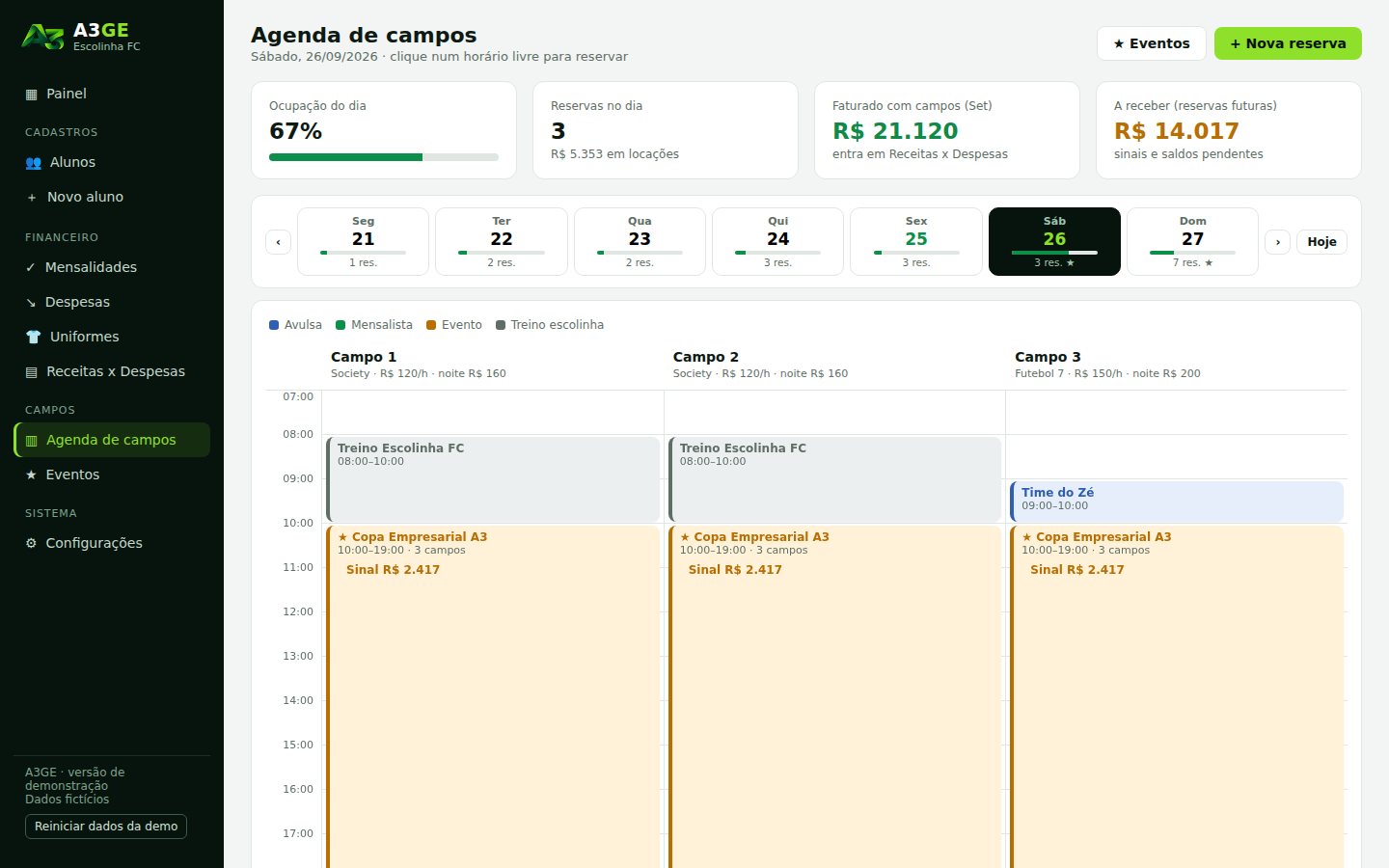This screenshot has height=868, width=1389.
Task: Open the Eventos button in the header
Action: (1152, 43)
